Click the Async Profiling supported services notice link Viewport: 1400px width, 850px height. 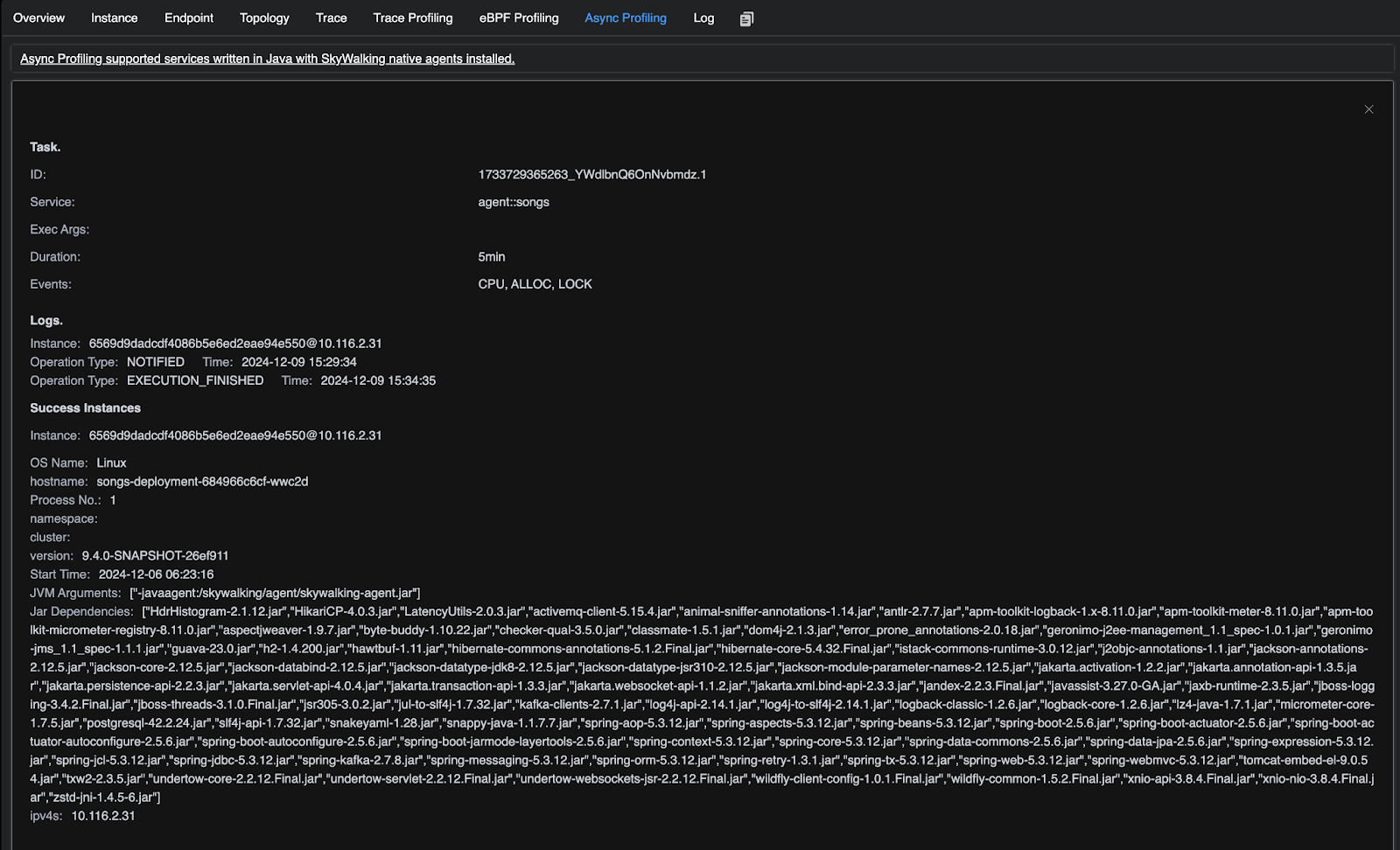(267, 59)
